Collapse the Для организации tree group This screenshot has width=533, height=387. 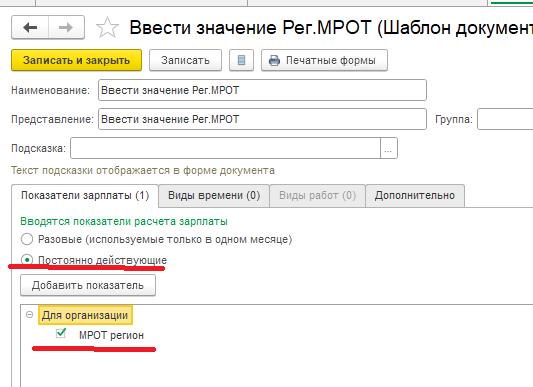tap(30, 315)
